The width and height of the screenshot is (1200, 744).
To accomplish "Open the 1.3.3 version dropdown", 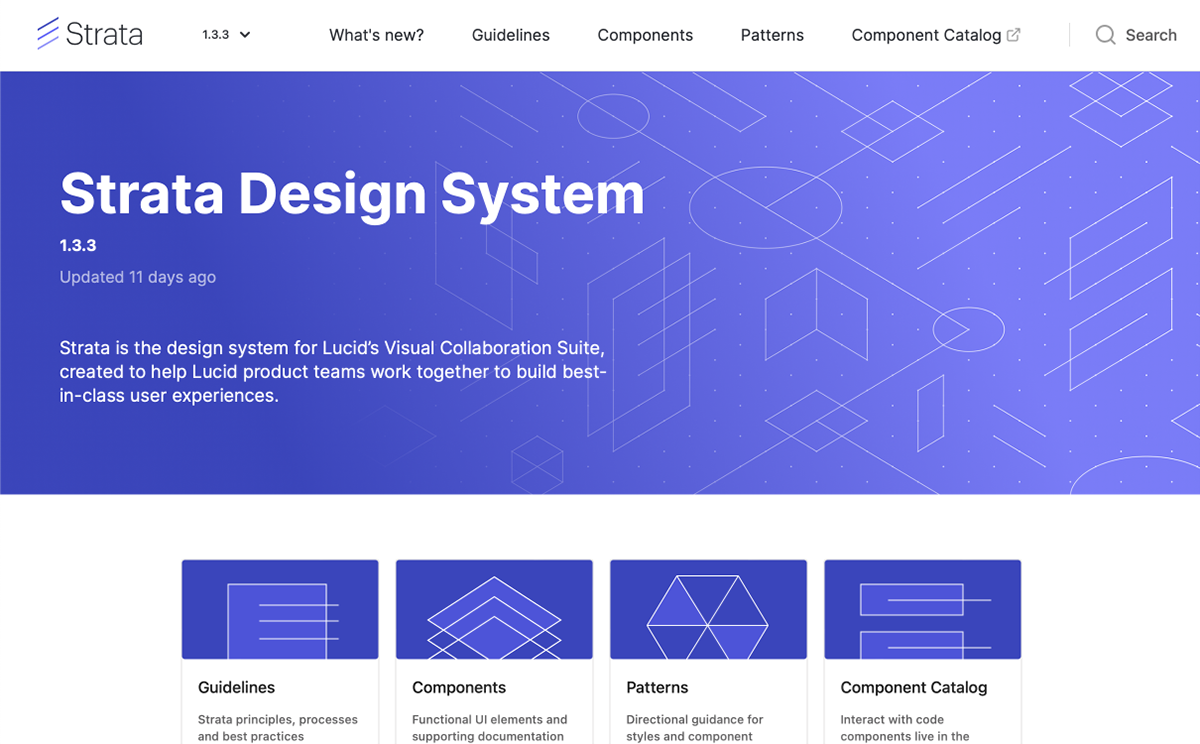I will (226, 34).
